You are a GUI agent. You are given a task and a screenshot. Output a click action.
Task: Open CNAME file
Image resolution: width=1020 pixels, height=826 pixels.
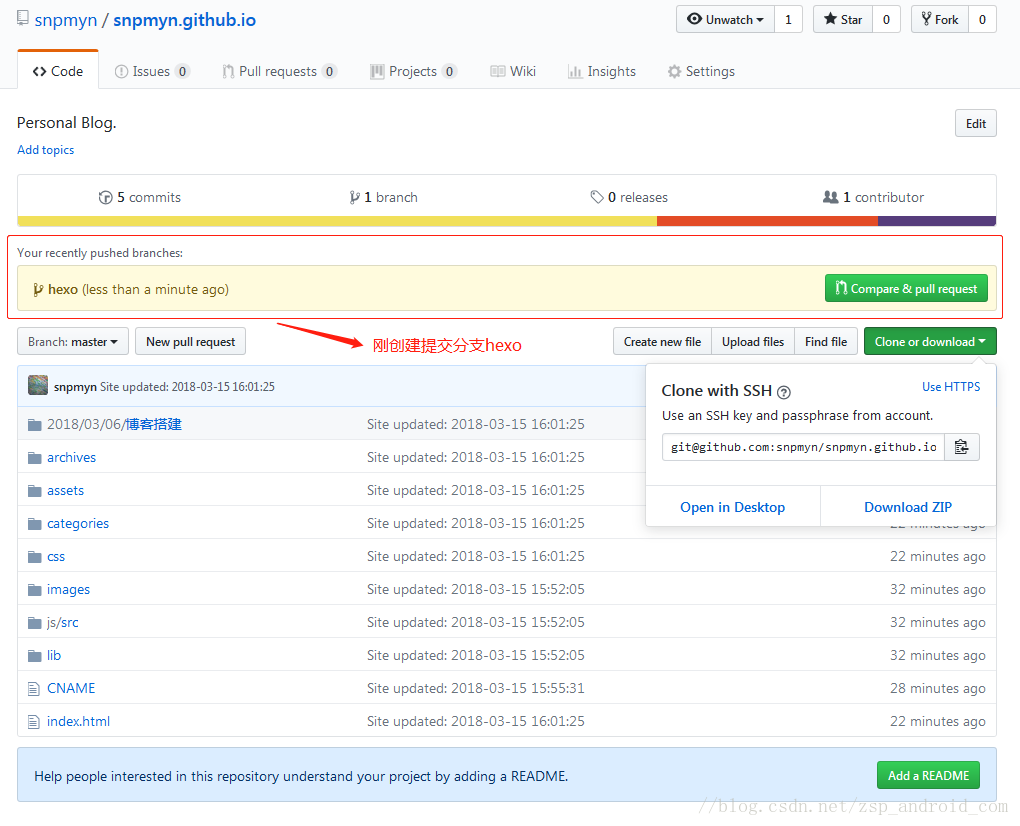(71, 688)
